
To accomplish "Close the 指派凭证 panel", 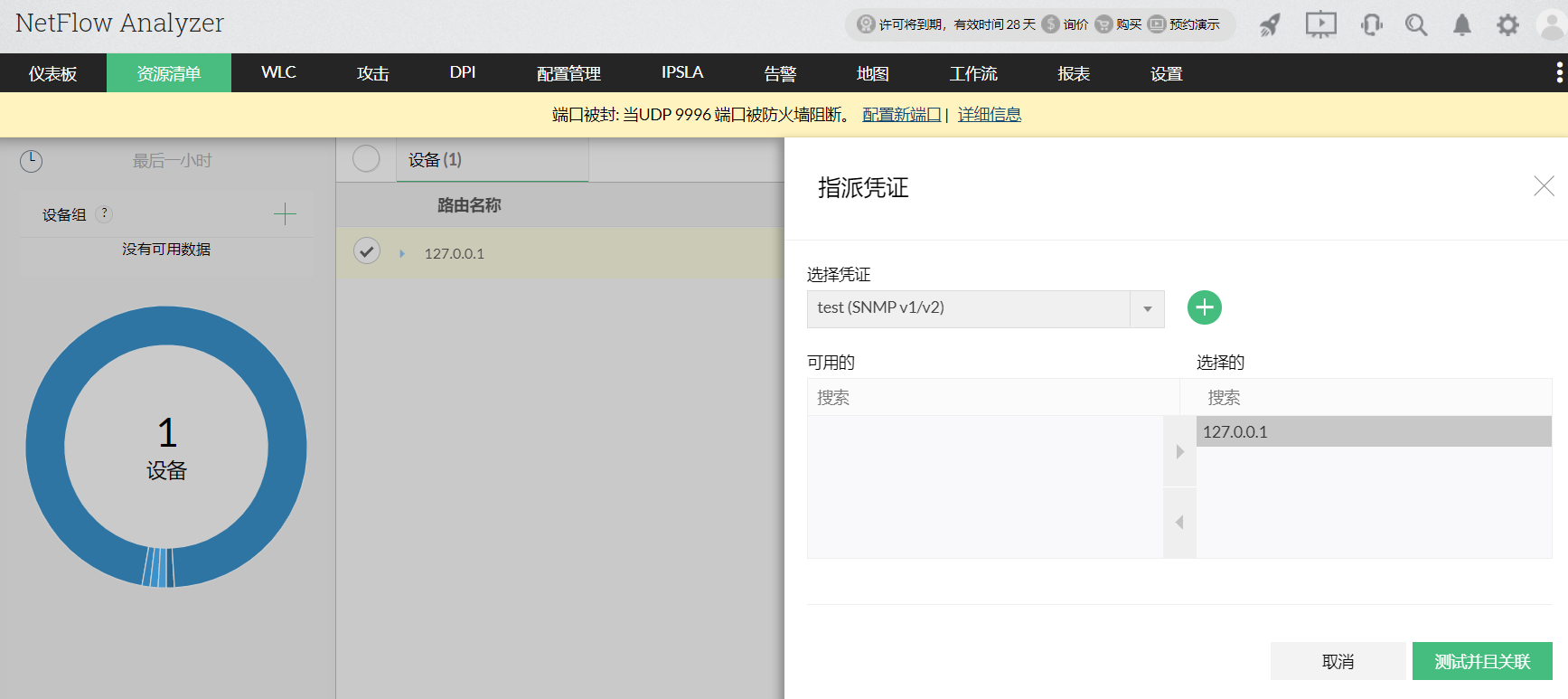I will (1544, 186).
